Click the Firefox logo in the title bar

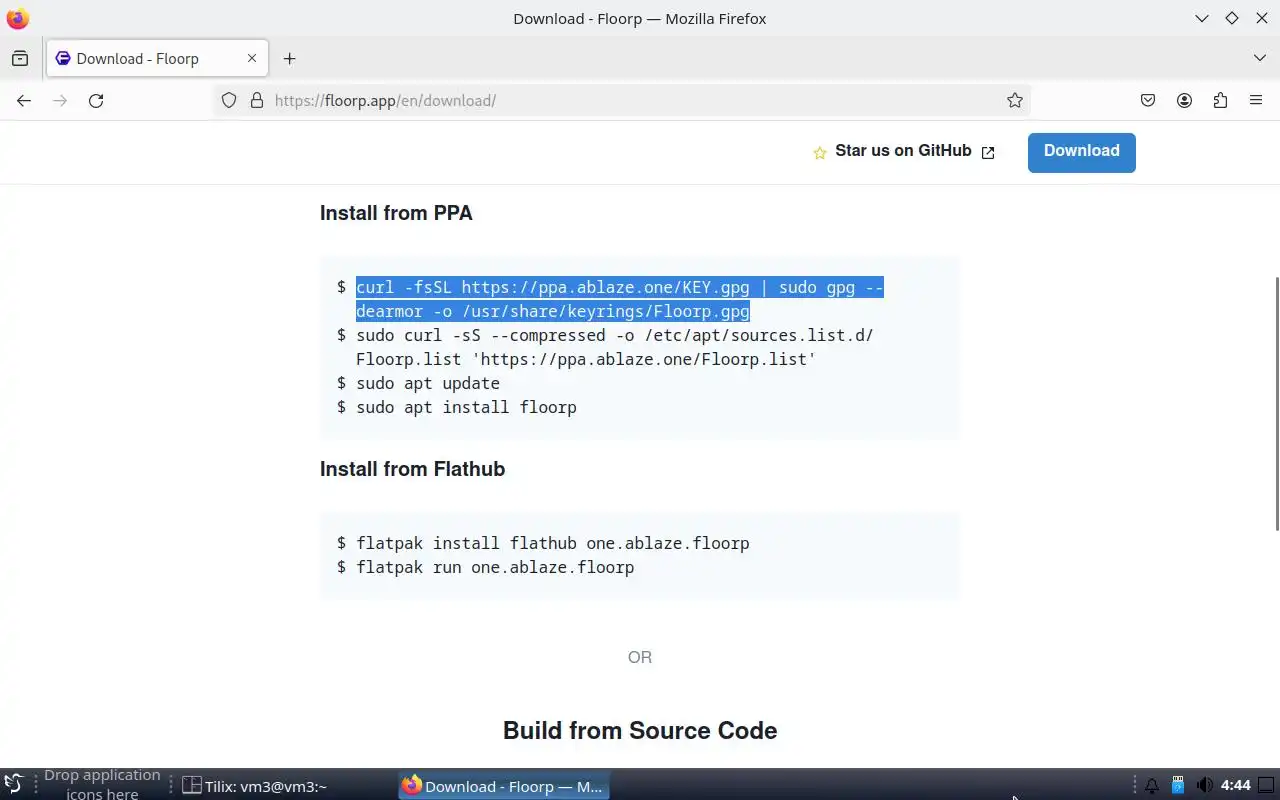pyautogui.click(x=17, y=18)
